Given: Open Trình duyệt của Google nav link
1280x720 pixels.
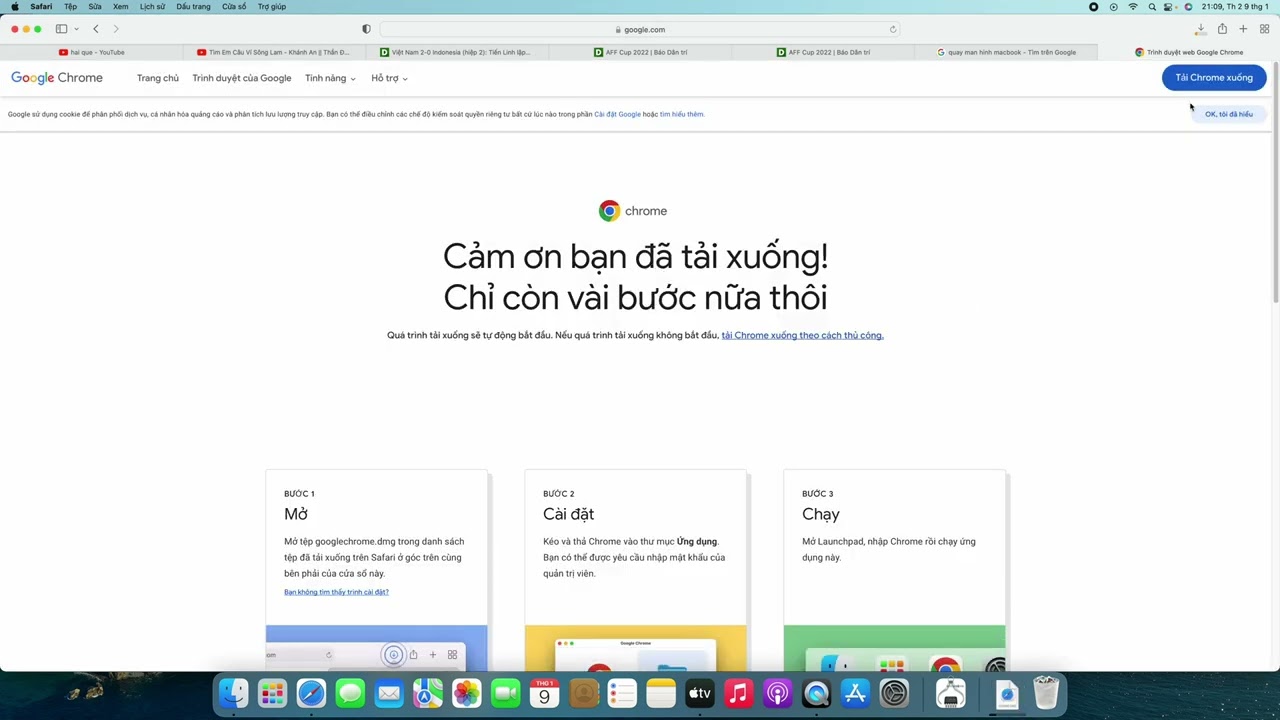Looking at the screenshot, I should point(242,78).
